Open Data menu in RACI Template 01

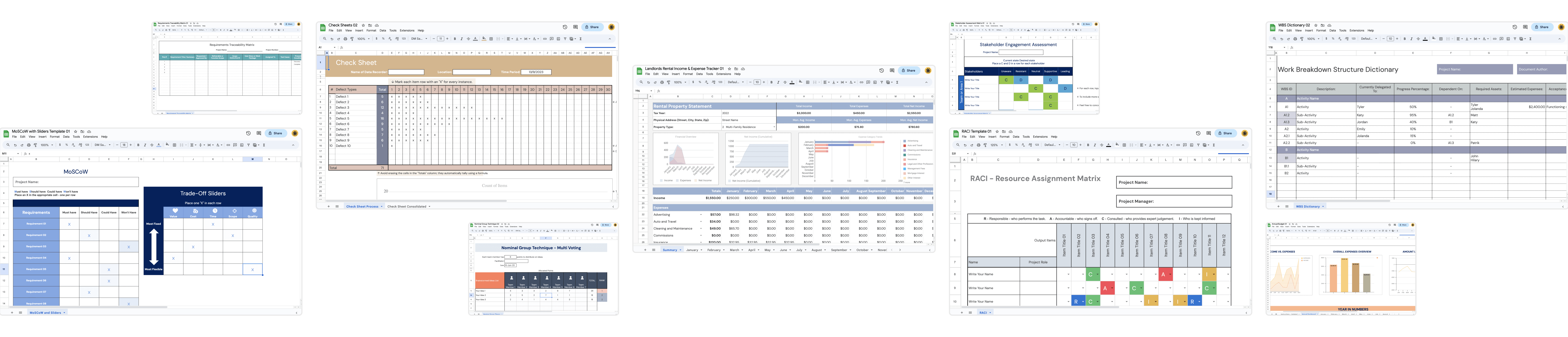point(1016,137)
